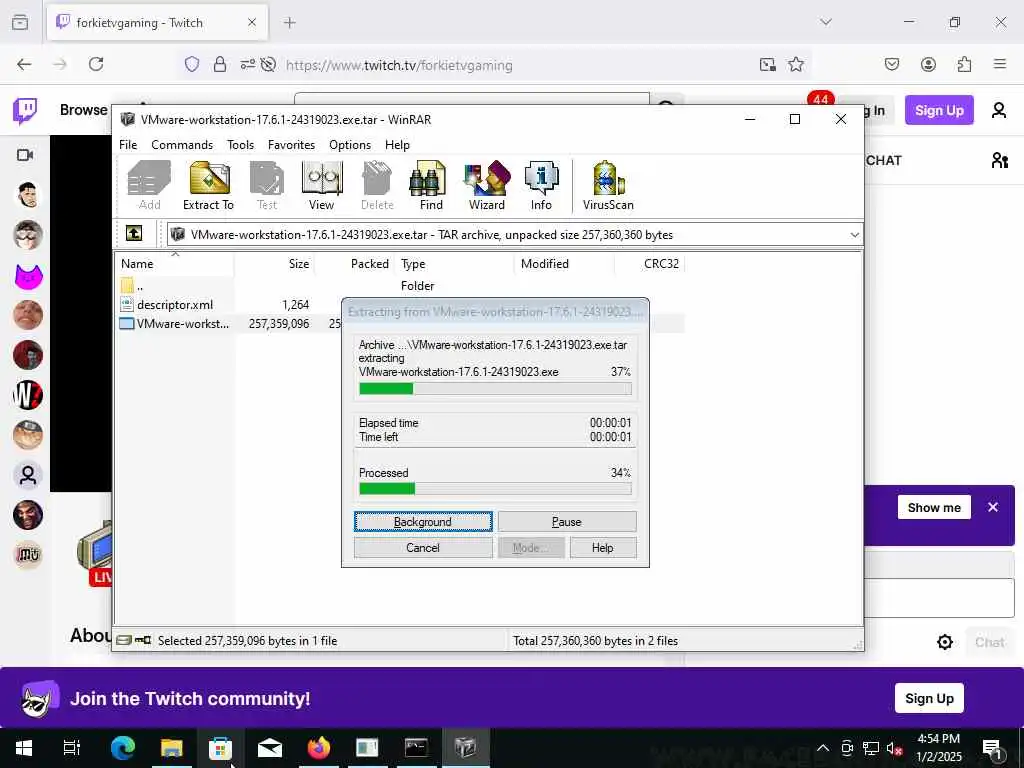Open a new Firefox tab
1024x768 pixels.
point(290,23)
